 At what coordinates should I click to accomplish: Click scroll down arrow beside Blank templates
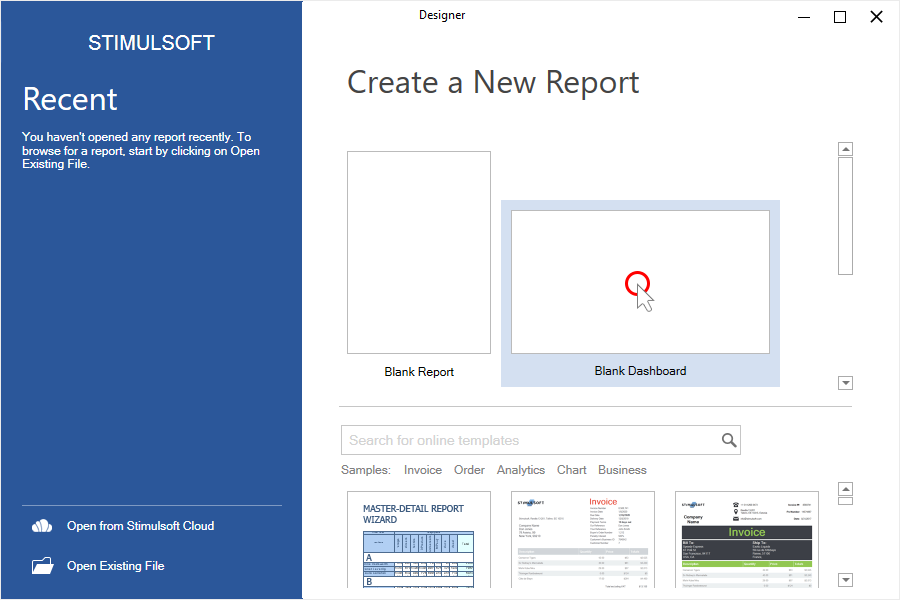846,383
